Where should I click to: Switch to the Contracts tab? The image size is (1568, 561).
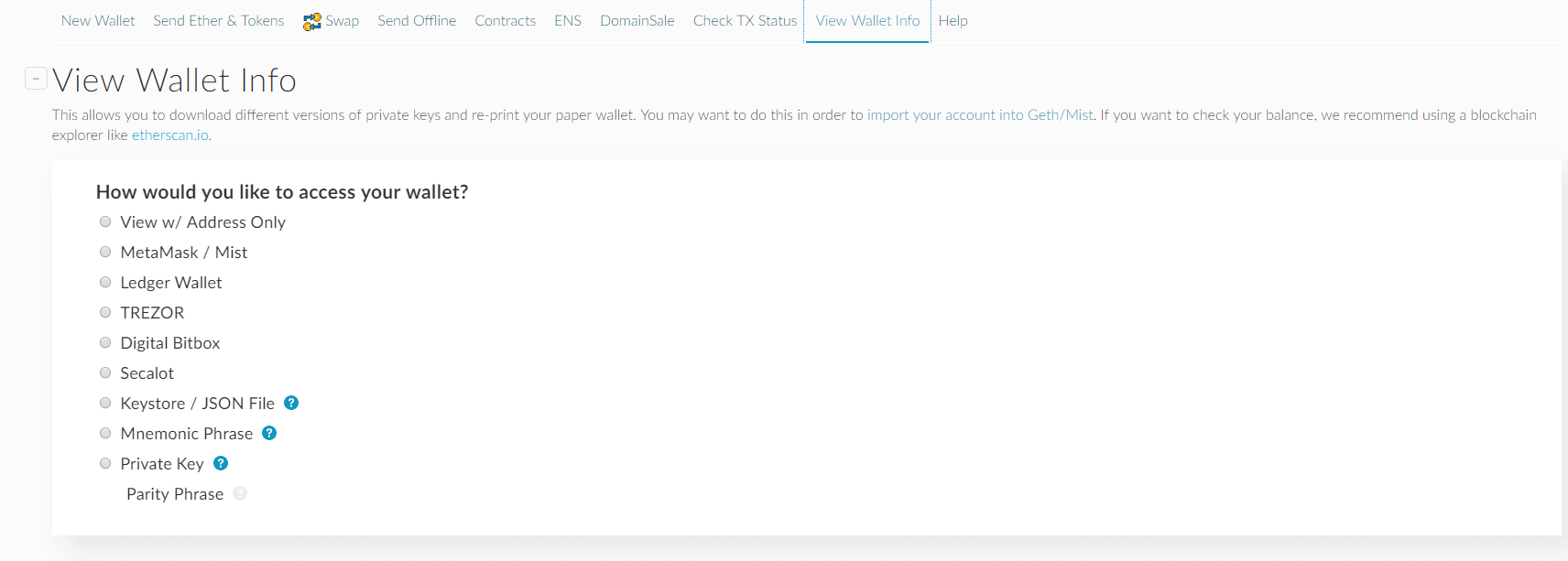click(505, 21)
